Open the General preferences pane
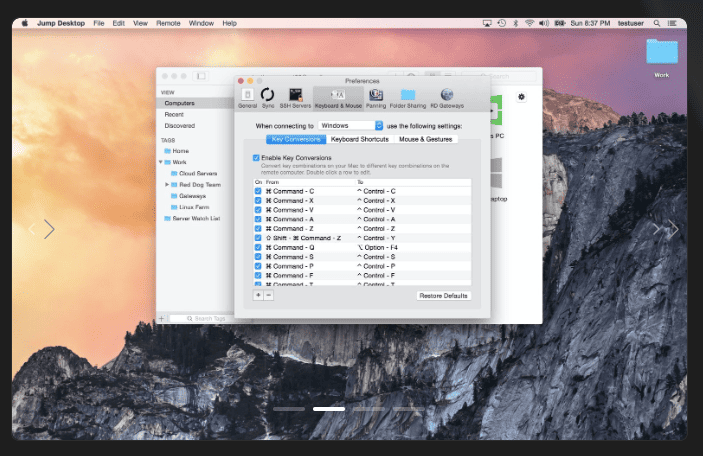 coord(247,98)
